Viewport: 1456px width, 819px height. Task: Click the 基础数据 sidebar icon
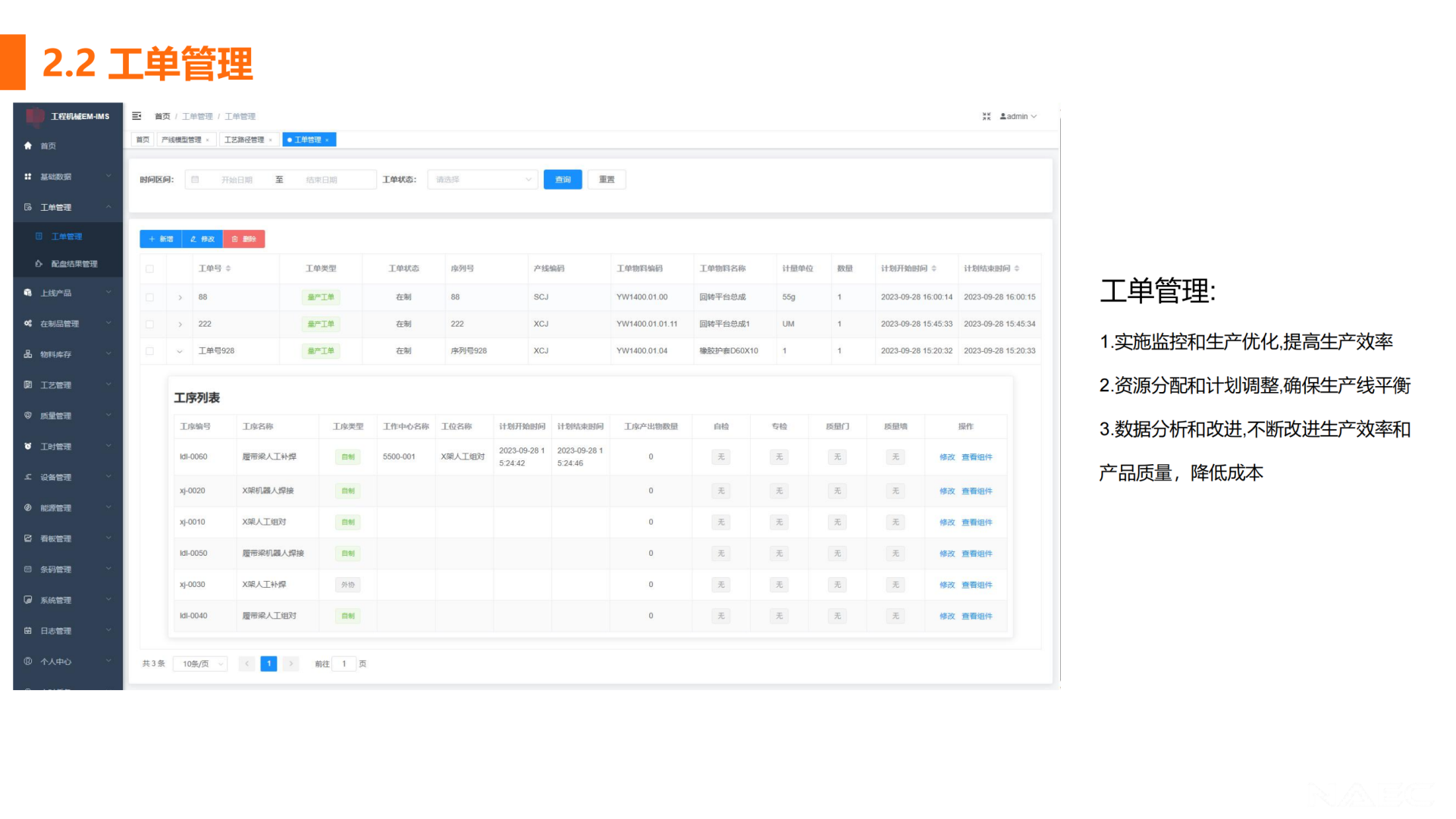coord(28,177)
